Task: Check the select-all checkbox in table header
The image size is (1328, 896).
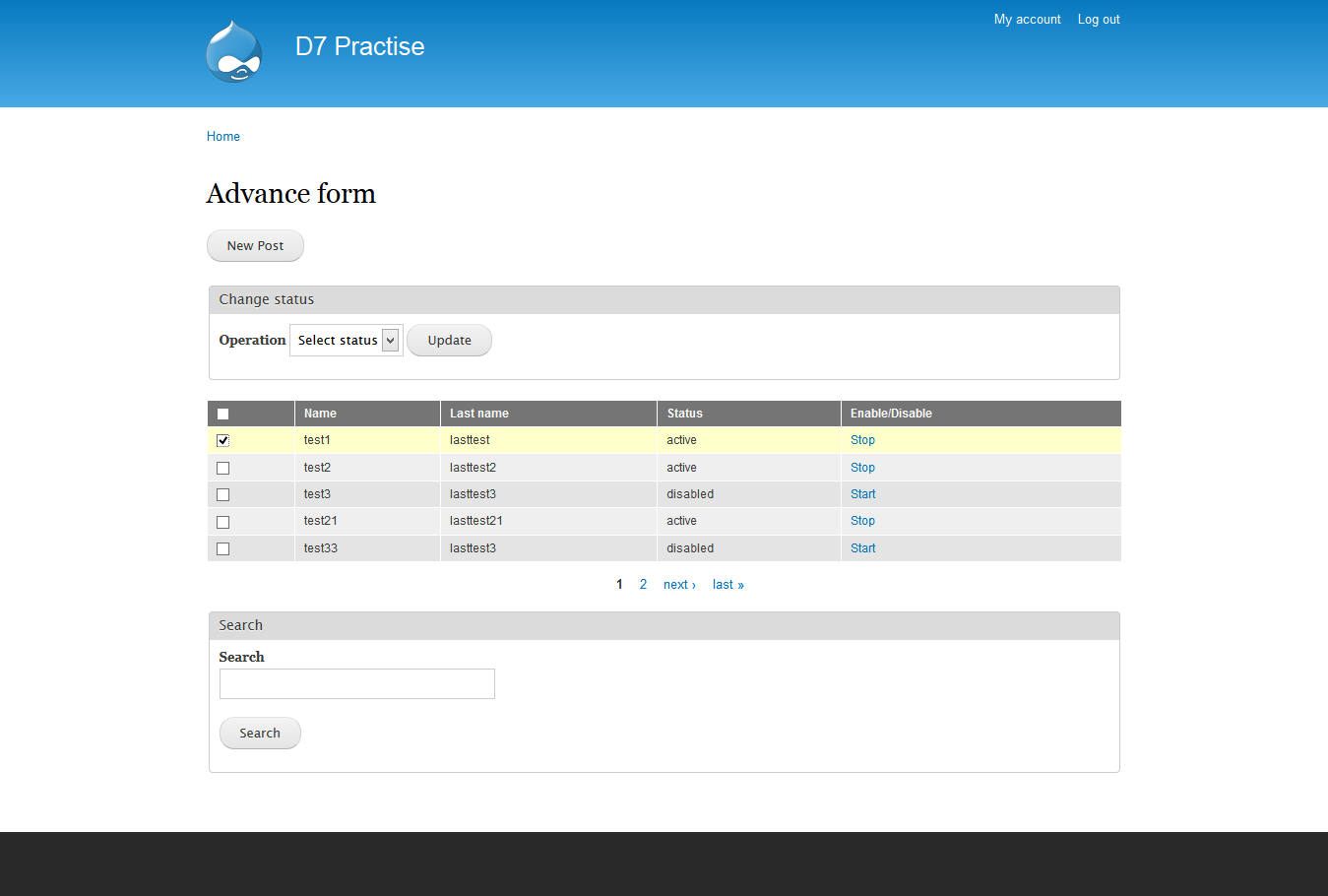Action: (x=222, y=413)
